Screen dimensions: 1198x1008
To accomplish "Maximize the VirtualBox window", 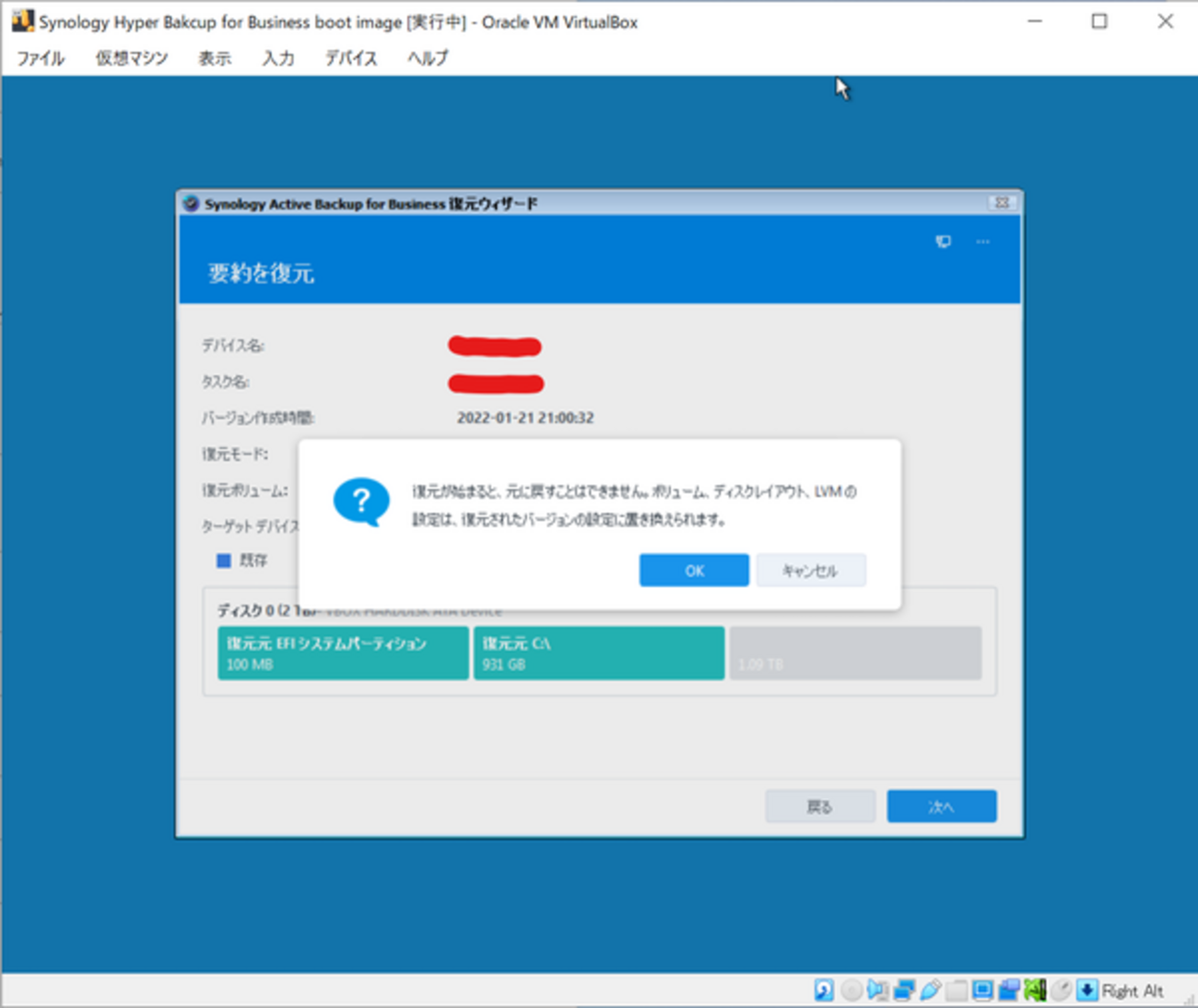I will pos(1099,21).
